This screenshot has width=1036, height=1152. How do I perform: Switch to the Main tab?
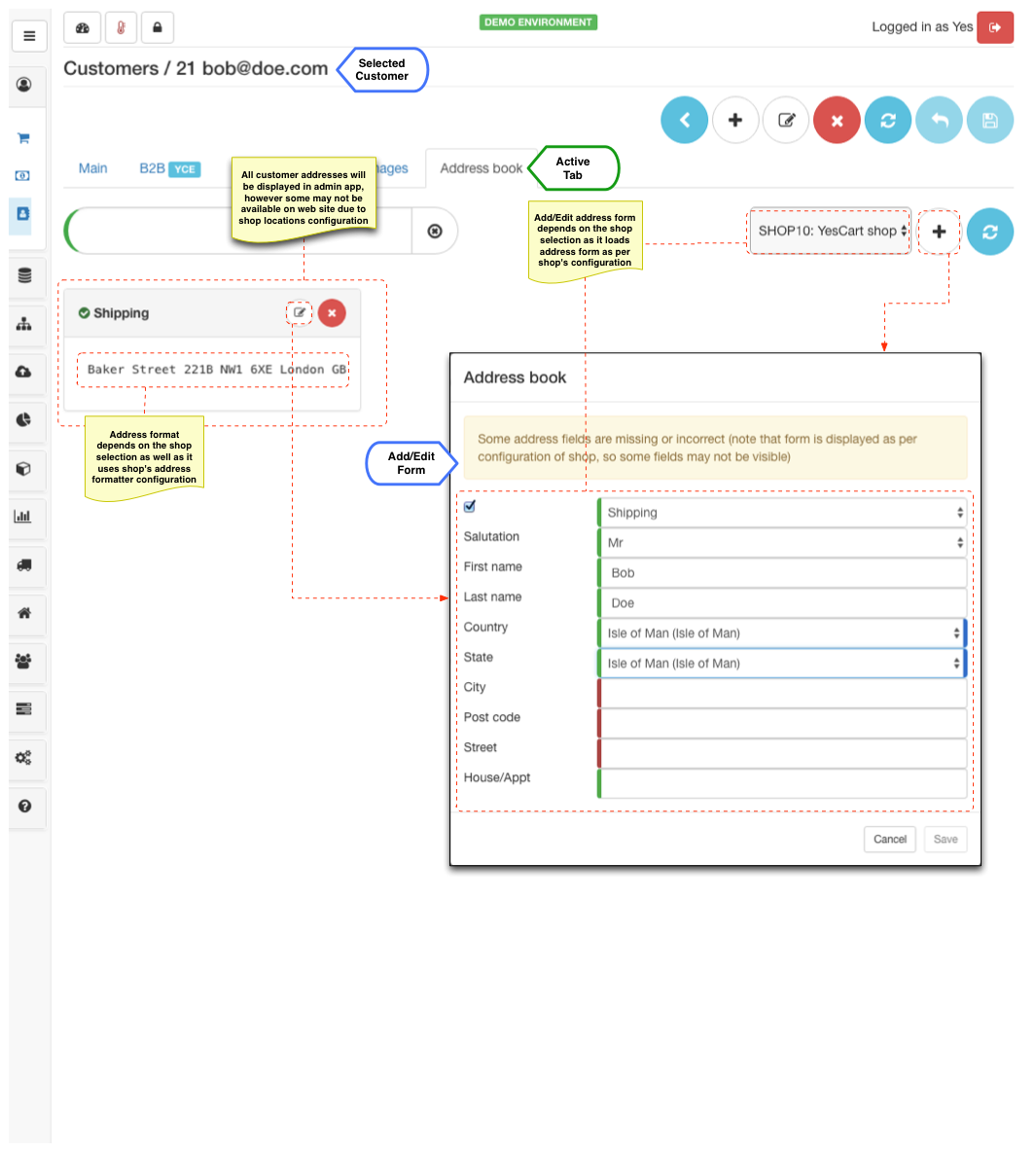tap(92, 168)
